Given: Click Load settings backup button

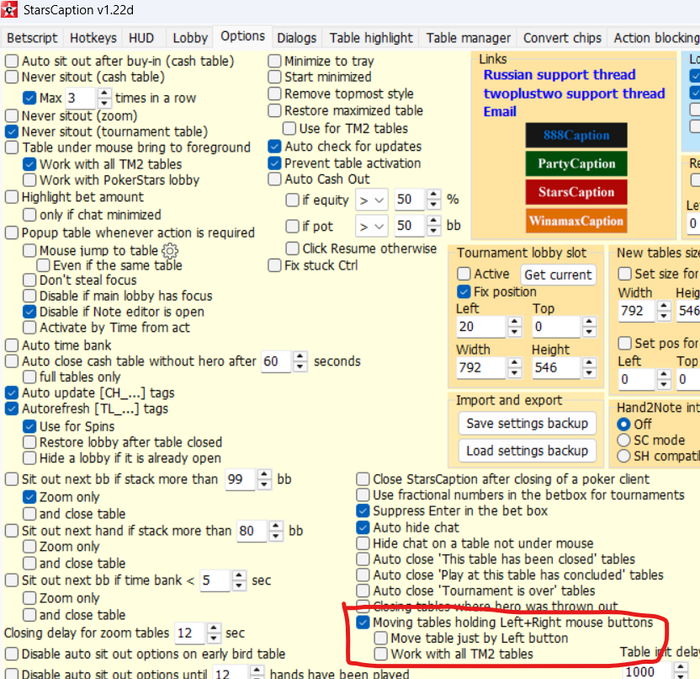Looking at the screenshot, I should [x=527, y=451].
